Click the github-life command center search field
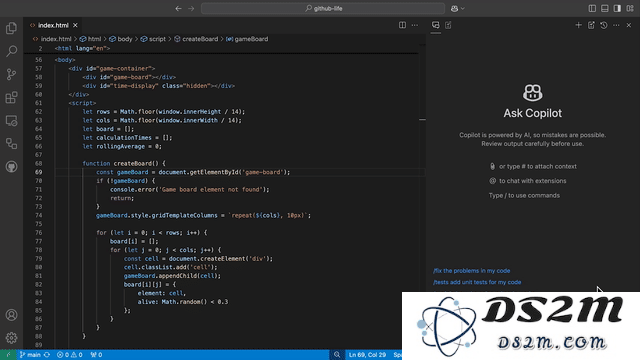 point(323,9)
